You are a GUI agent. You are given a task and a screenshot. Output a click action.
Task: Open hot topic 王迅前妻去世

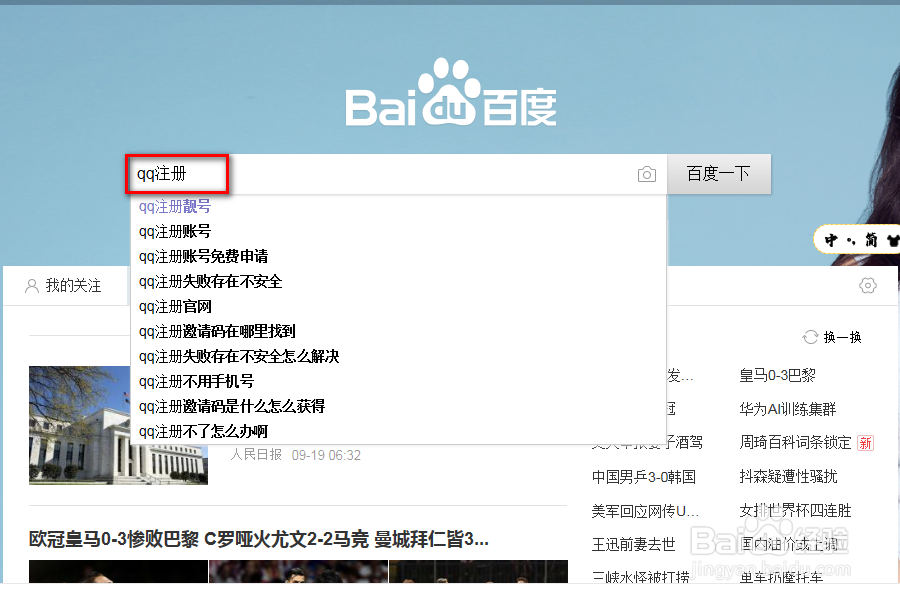pos(633,544)
